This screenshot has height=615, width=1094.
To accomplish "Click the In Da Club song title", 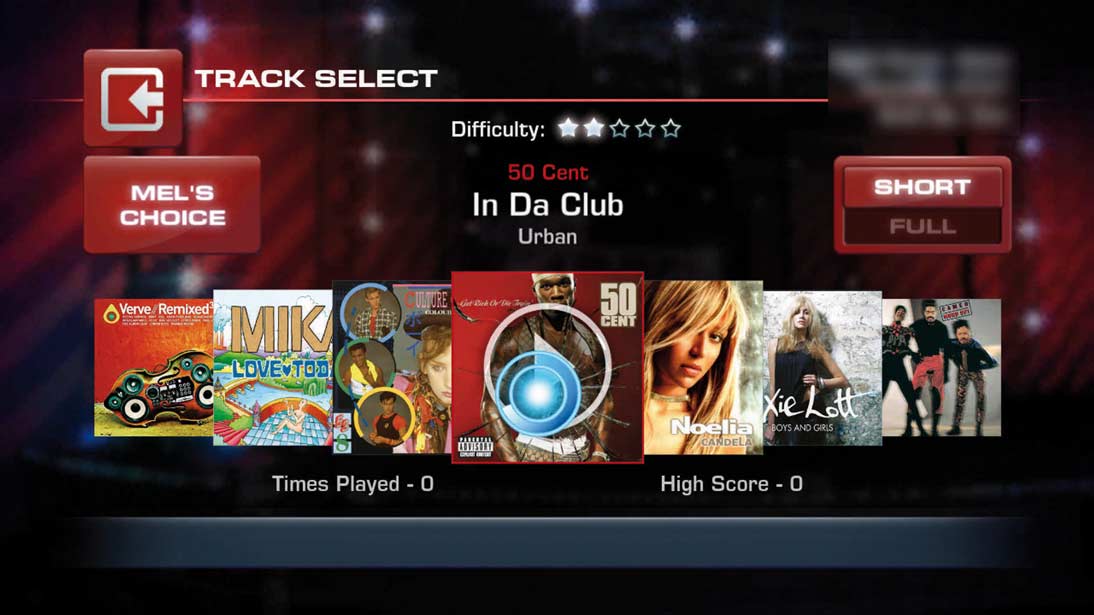I will [548, 205].
